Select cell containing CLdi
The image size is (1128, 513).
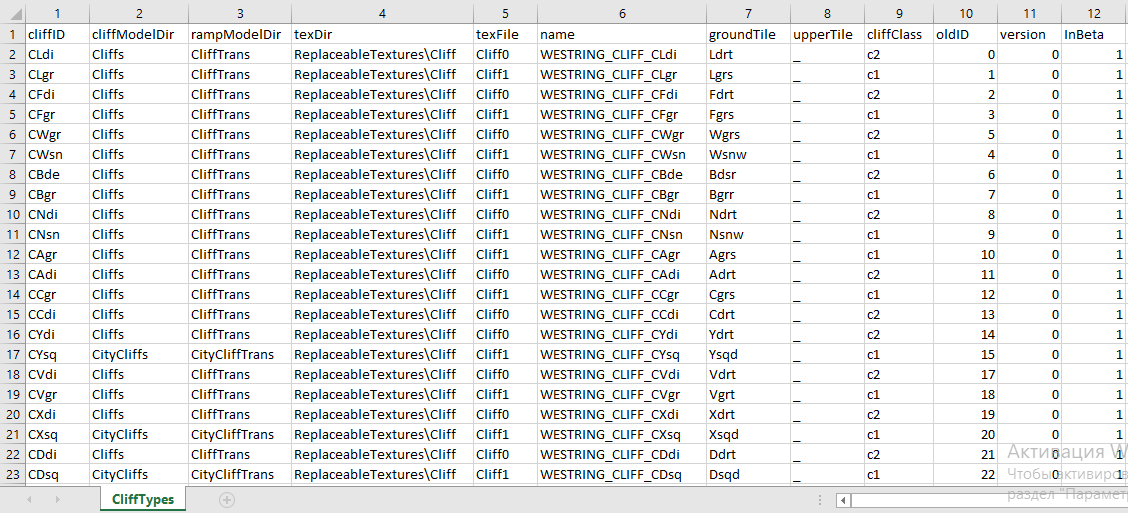(x=57, y=54)
